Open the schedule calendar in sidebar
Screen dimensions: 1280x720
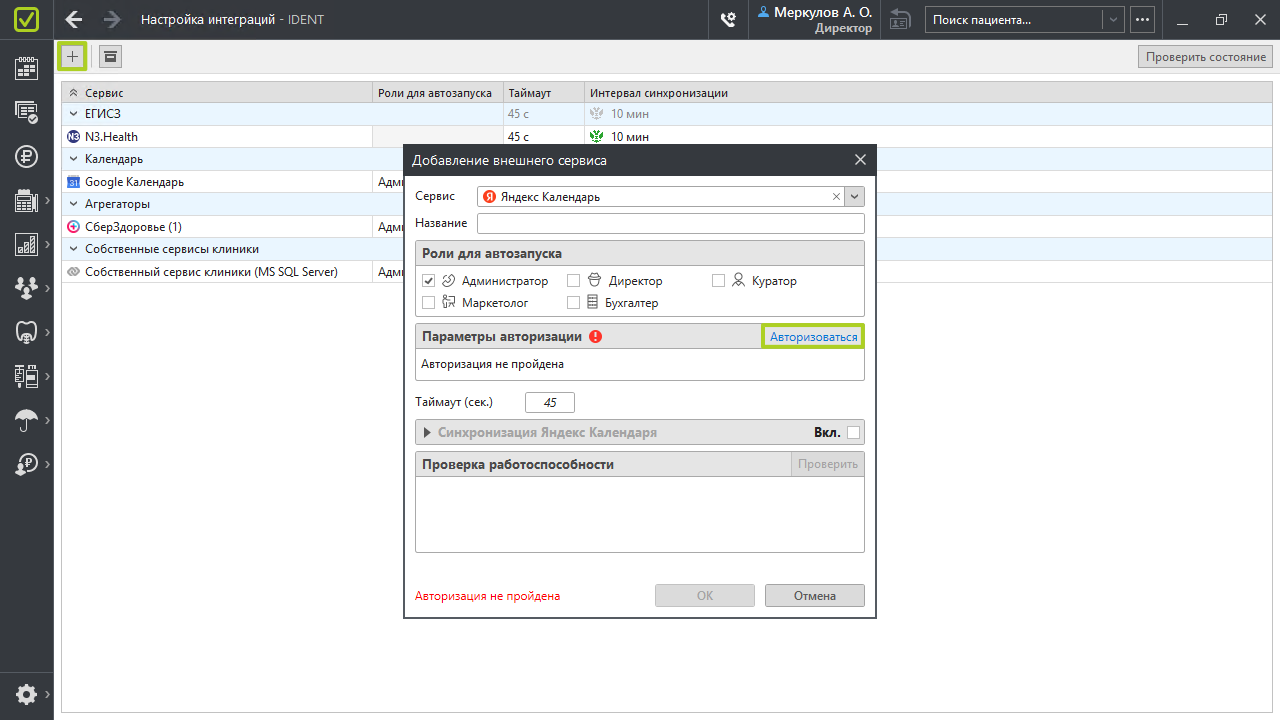(26, 68)
